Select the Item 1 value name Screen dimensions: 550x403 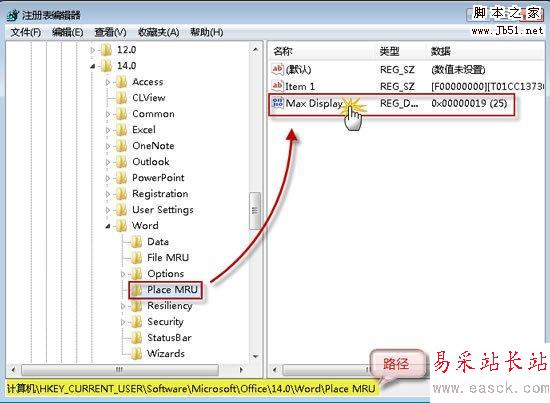(300, 86)
